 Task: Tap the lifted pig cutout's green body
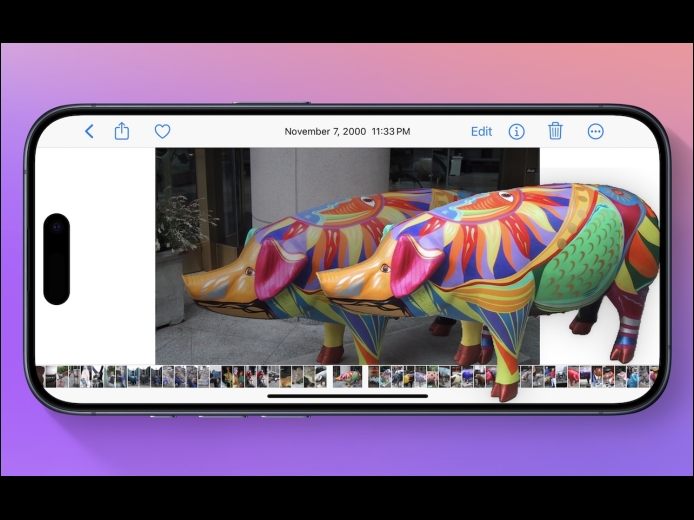(580, 261)
